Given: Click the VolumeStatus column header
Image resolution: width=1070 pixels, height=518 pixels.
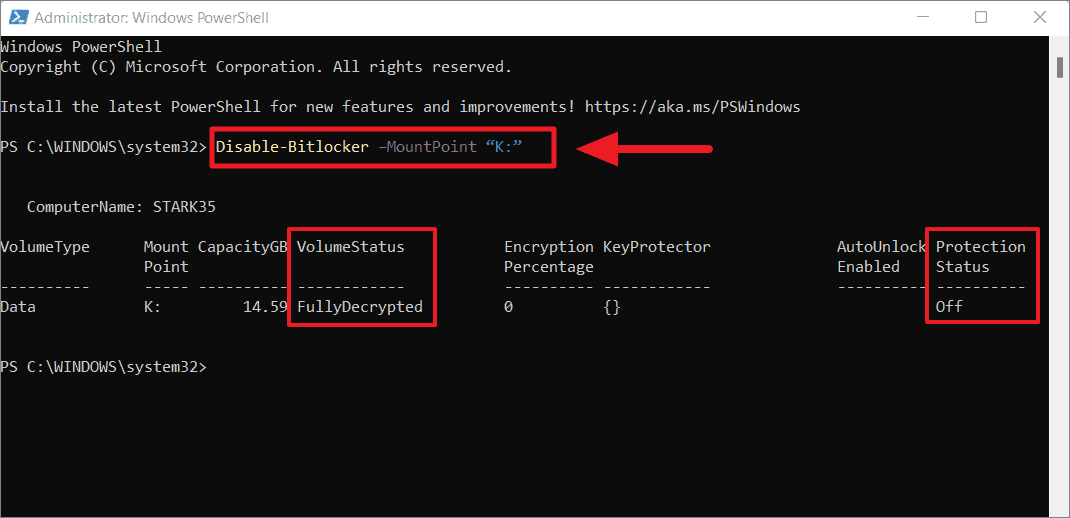Looking at the screenshot, I should [x=351, y=247].
